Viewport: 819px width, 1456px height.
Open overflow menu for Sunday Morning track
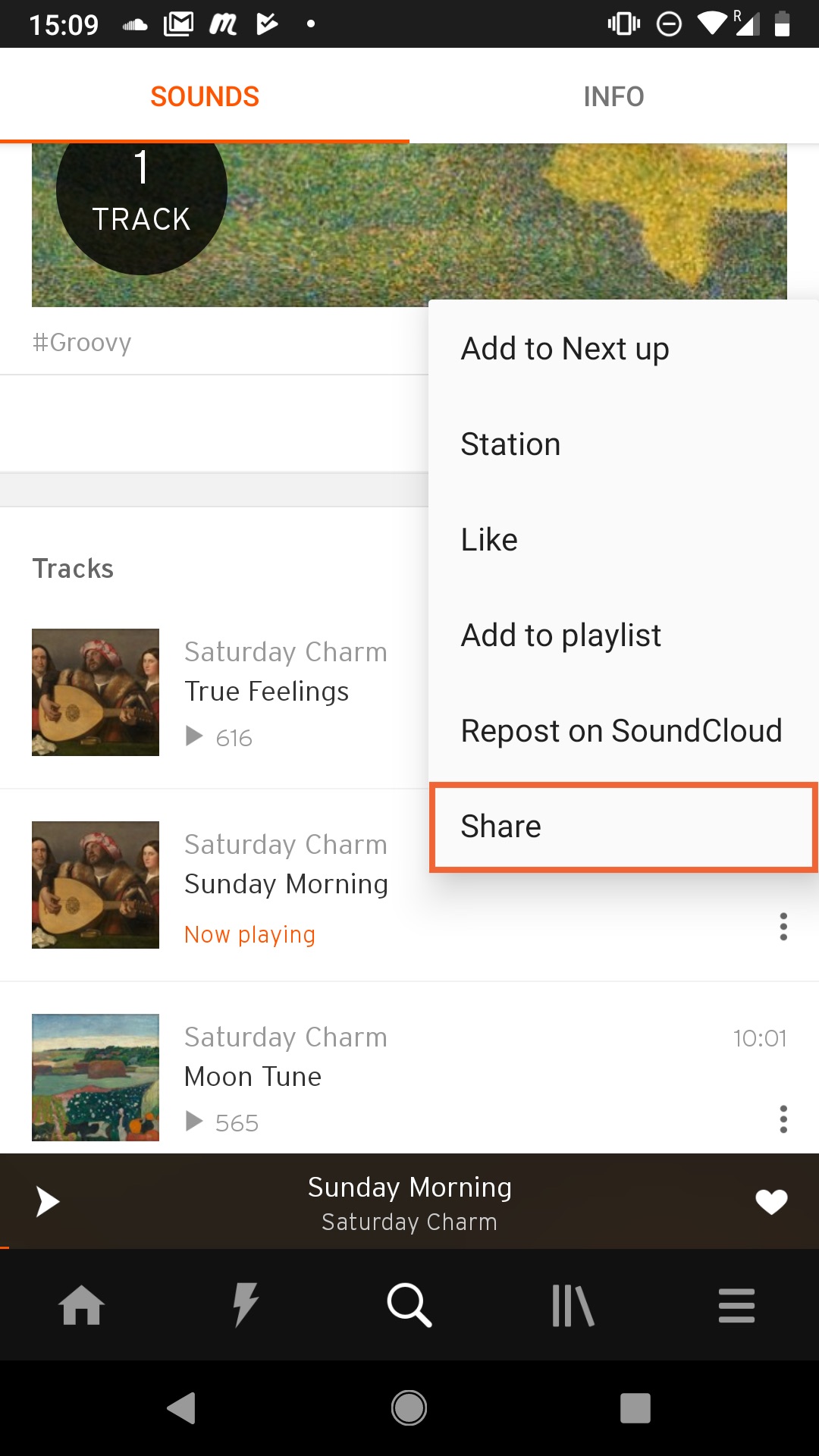(783, 927)
